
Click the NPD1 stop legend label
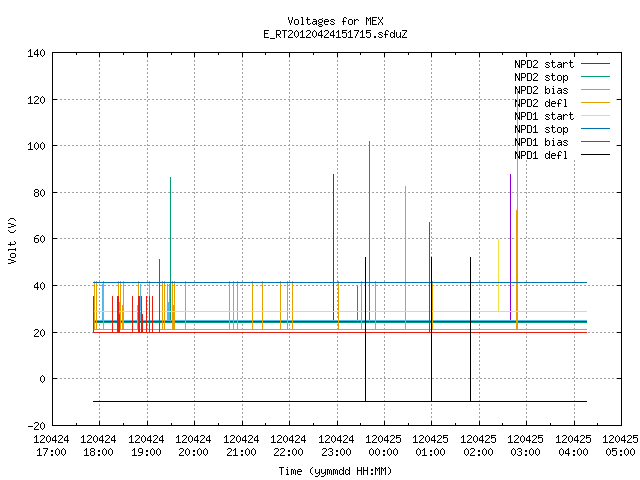(x=541, y=129)
